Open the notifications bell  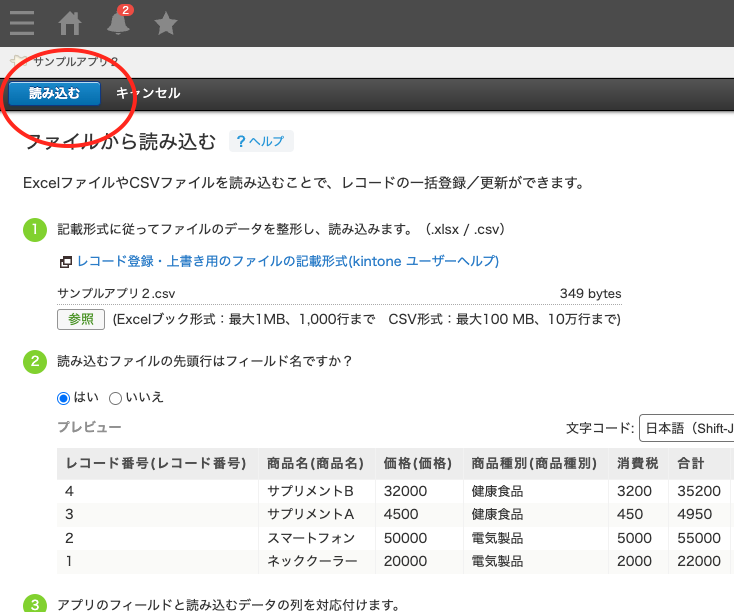point(118,22)
